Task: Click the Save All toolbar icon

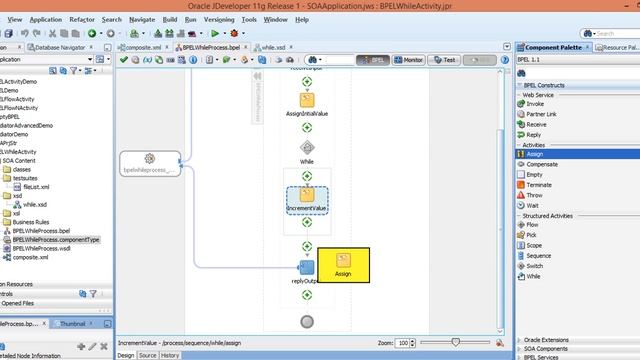Action: (8, 33)
